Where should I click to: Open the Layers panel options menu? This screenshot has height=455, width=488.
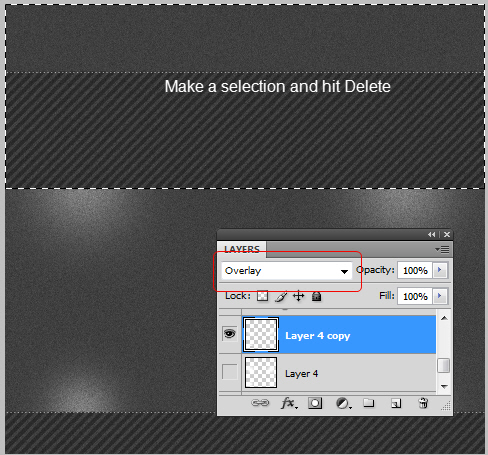click(442, 249)
